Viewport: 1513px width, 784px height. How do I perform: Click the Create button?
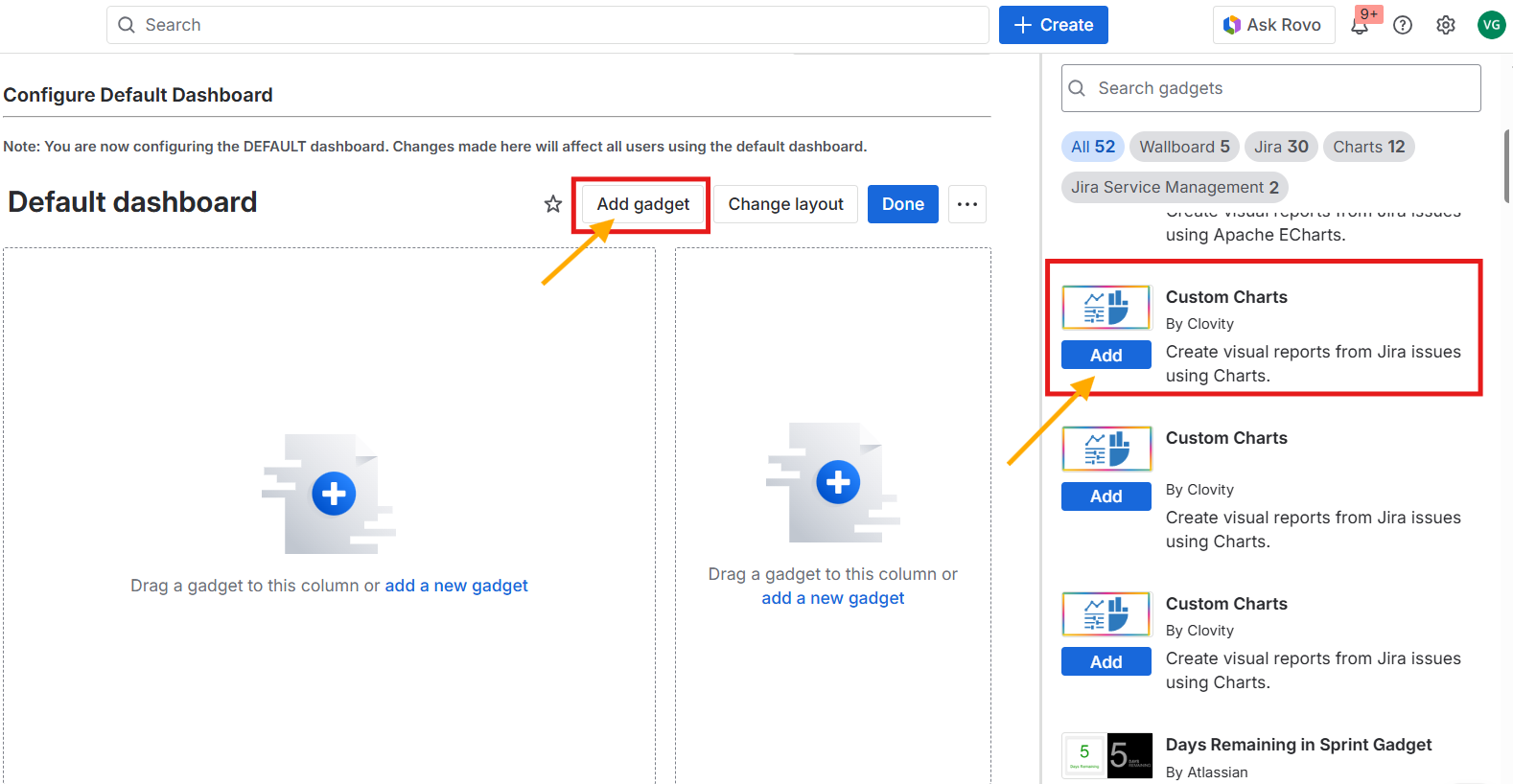point(1054,25)
